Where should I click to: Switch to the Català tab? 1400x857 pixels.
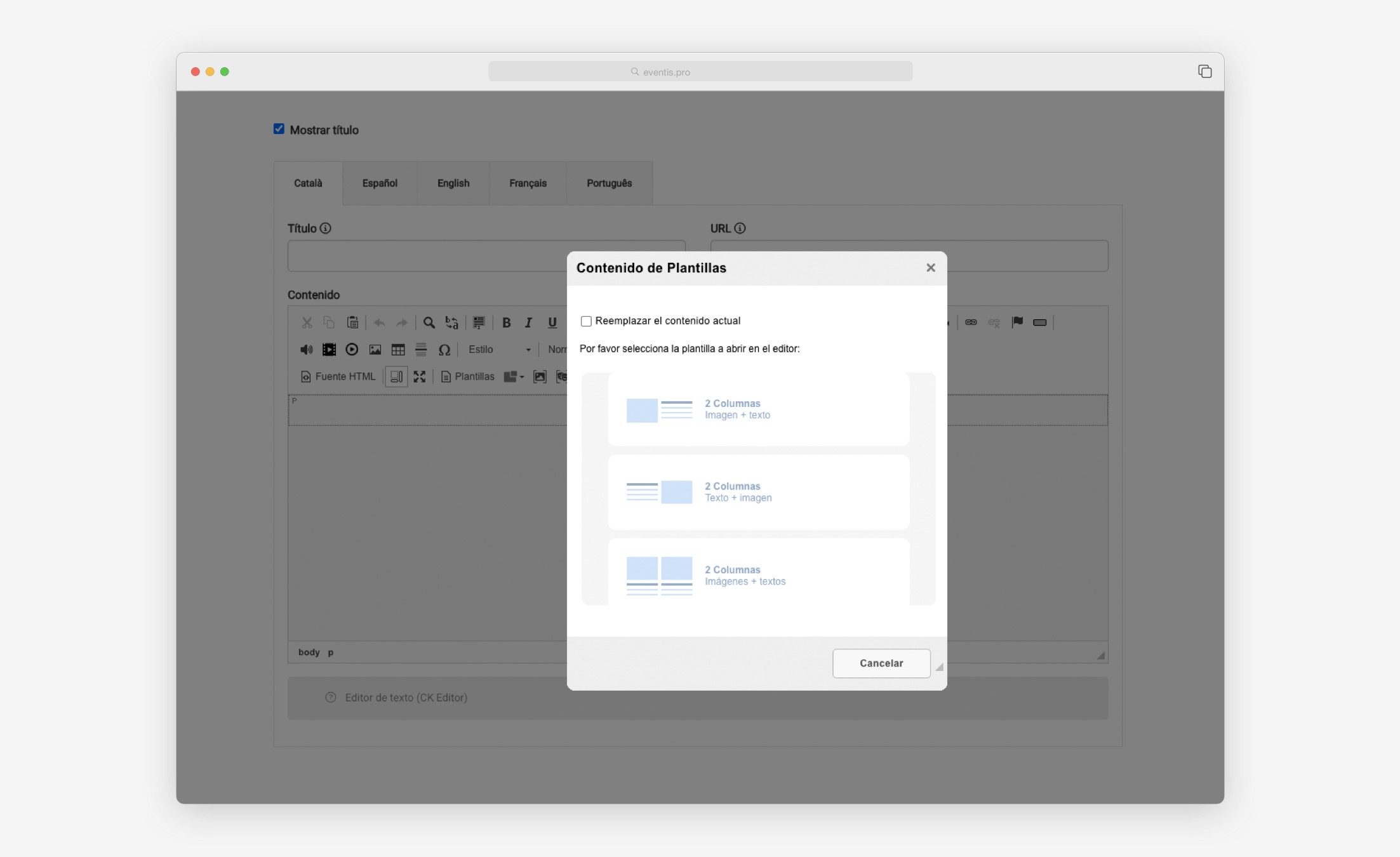pos(308,183)
